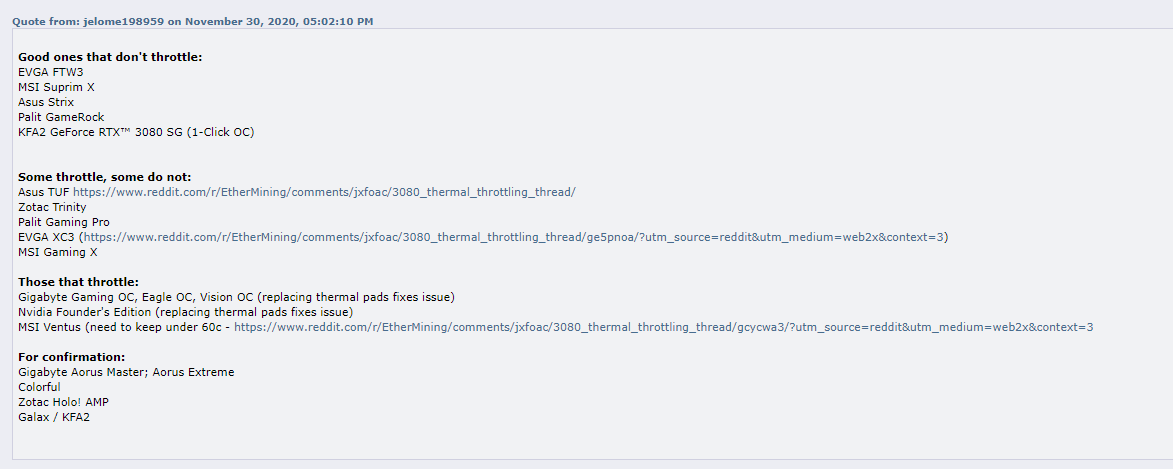Click the 'Zotac Holo! AMP' line

click(x=64, y=402)
